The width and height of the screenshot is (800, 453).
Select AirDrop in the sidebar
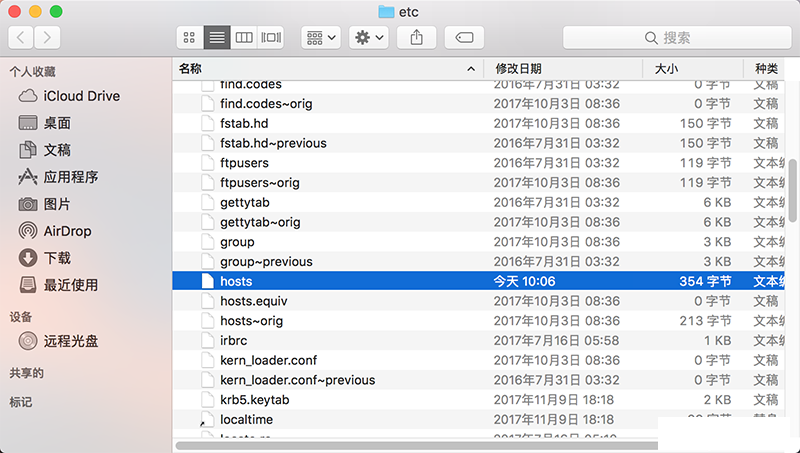click(x=67, y=231)
